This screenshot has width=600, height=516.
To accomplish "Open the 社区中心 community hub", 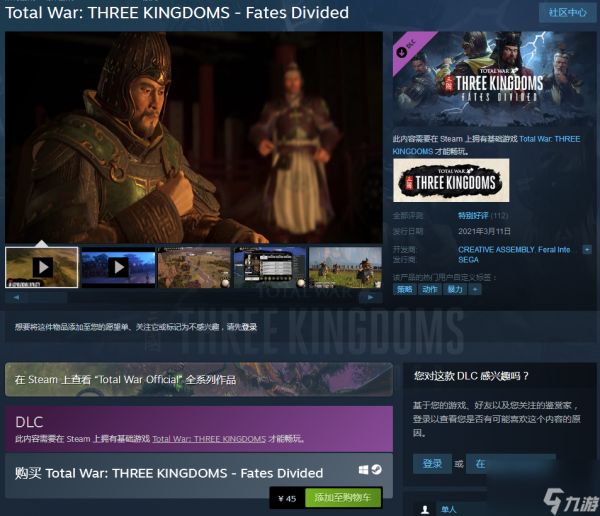I will click(567, 13).
